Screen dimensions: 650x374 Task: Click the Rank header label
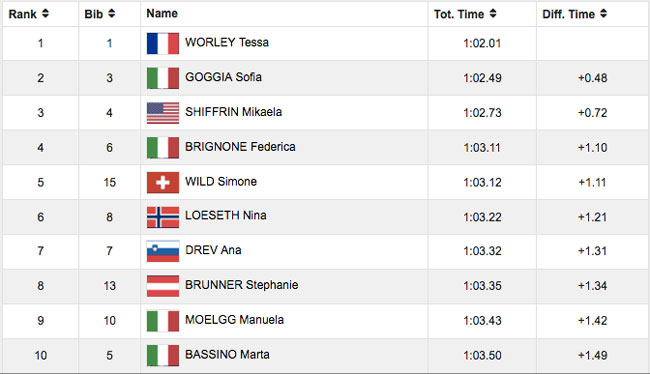click(23, 14)
